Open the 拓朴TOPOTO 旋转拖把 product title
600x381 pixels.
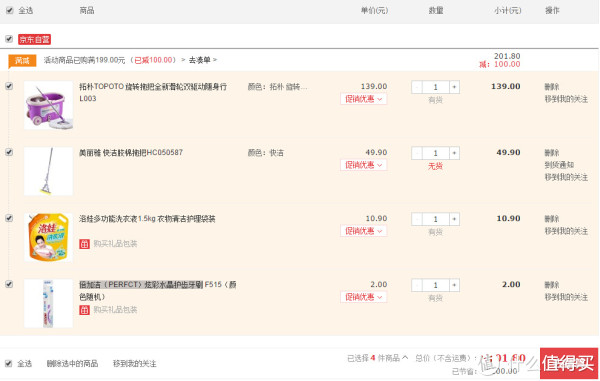(x=153, y=92)
